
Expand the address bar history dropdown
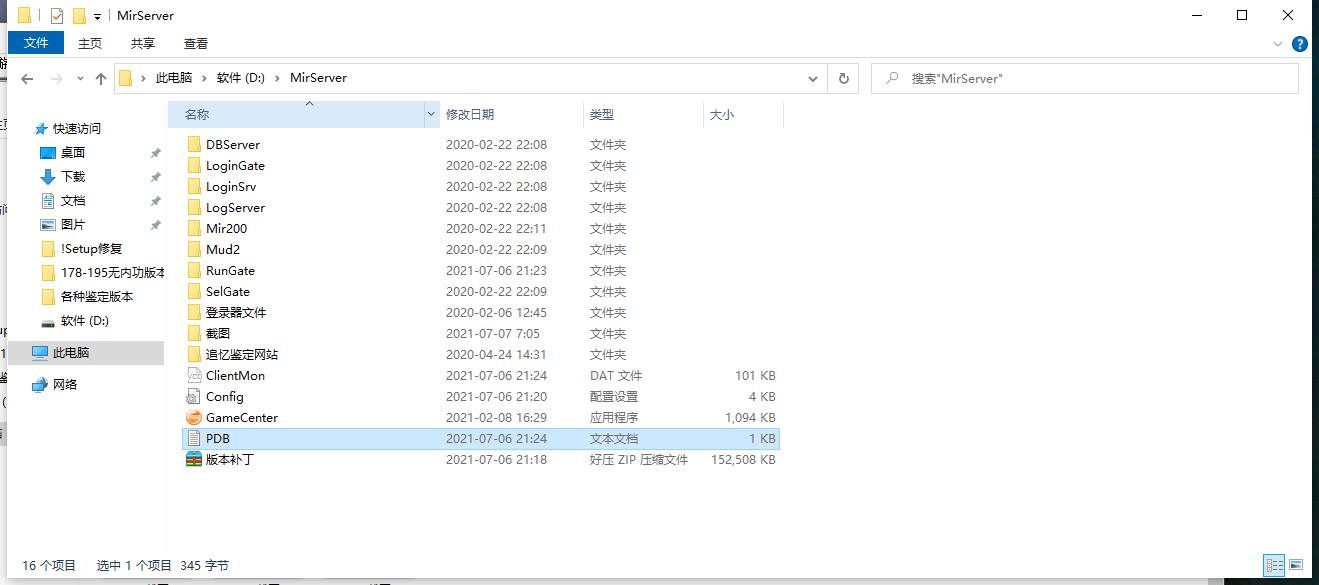(815, 78)
